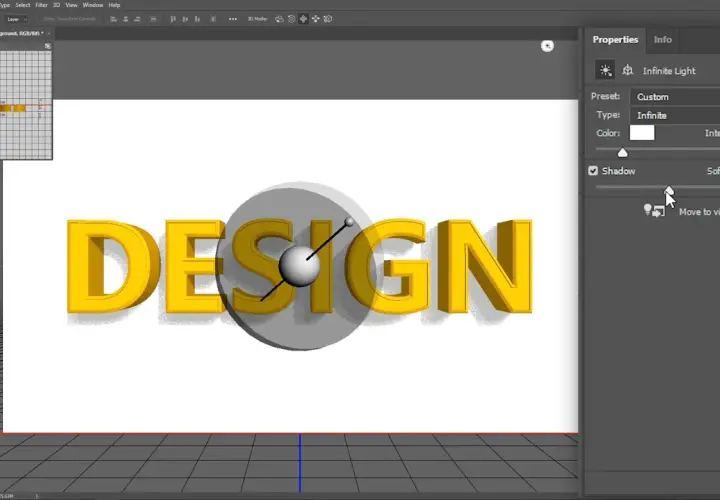Click the 3D coordinates icon in Properties
720x500 pixels.
pyautogui.click(x=627, y=70)
